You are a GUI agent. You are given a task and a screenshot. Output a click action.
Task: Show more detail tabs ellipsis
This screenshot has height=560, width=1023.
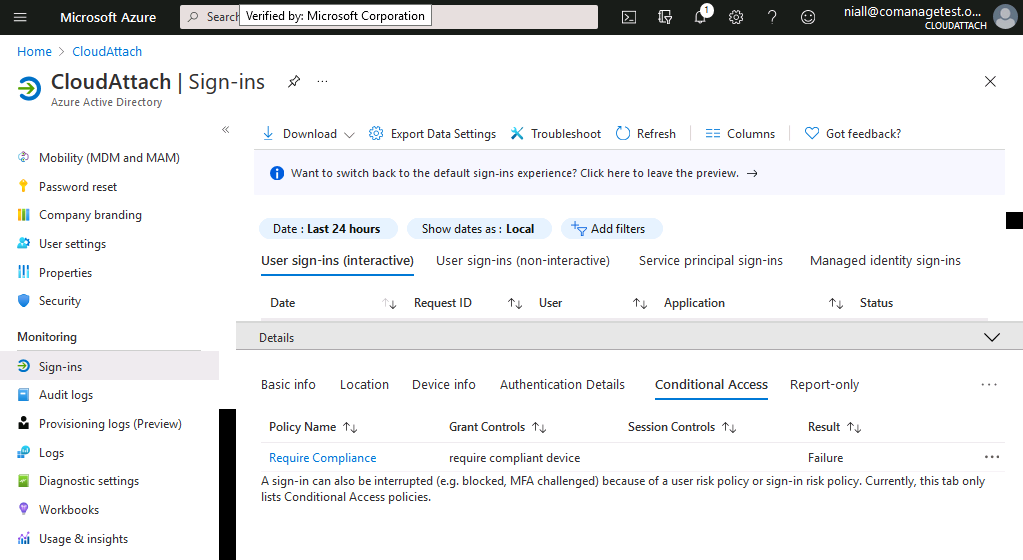click(x=989, y=385)
